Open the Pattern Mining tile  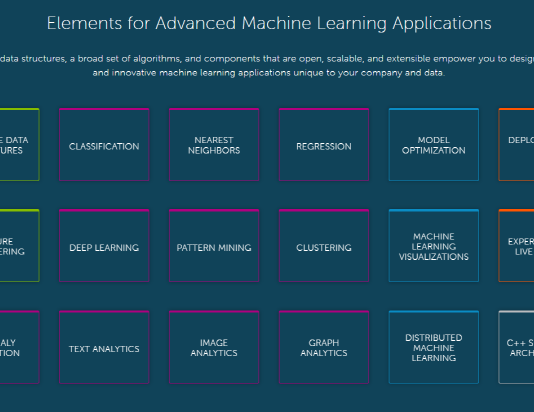point(214,246)
